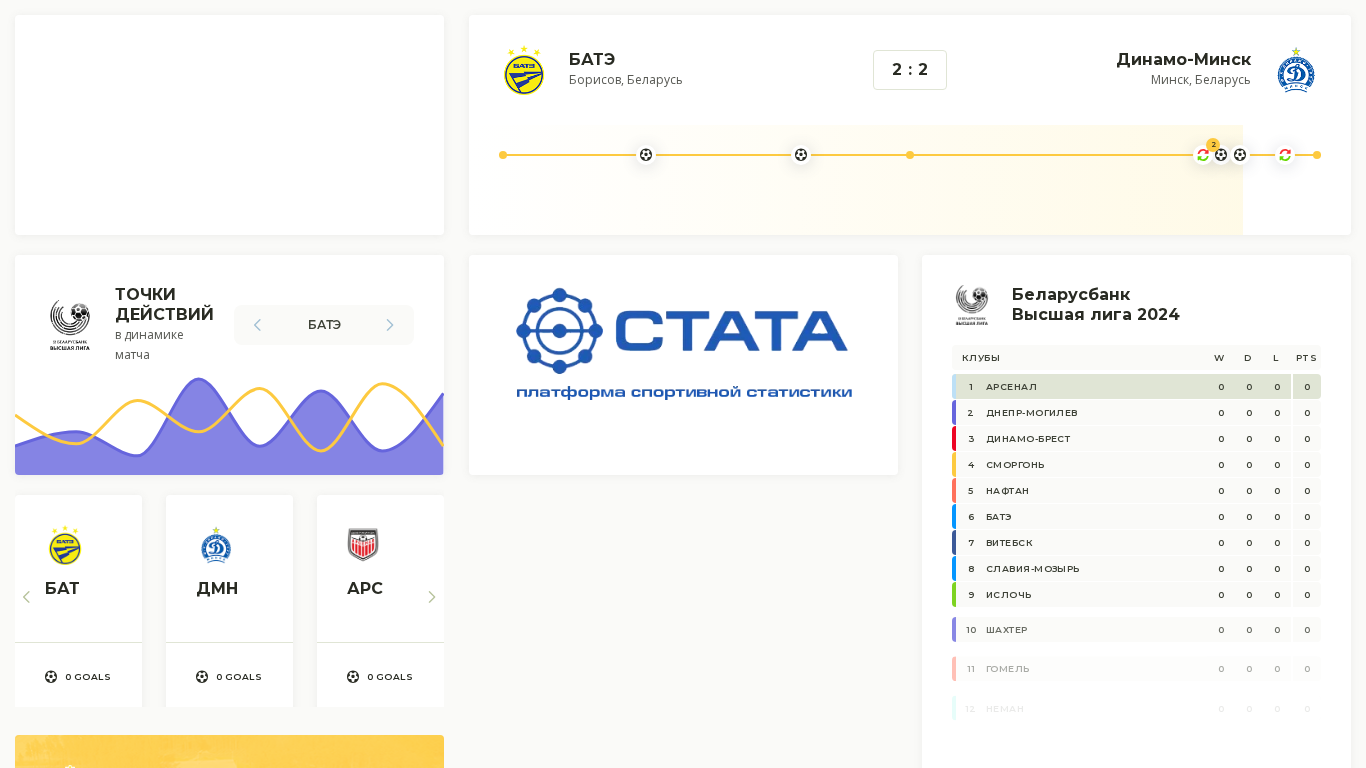The height and width of the screenshot is (768, 1366).
Task: Open the АРС team card name
Action: [365, 588]
